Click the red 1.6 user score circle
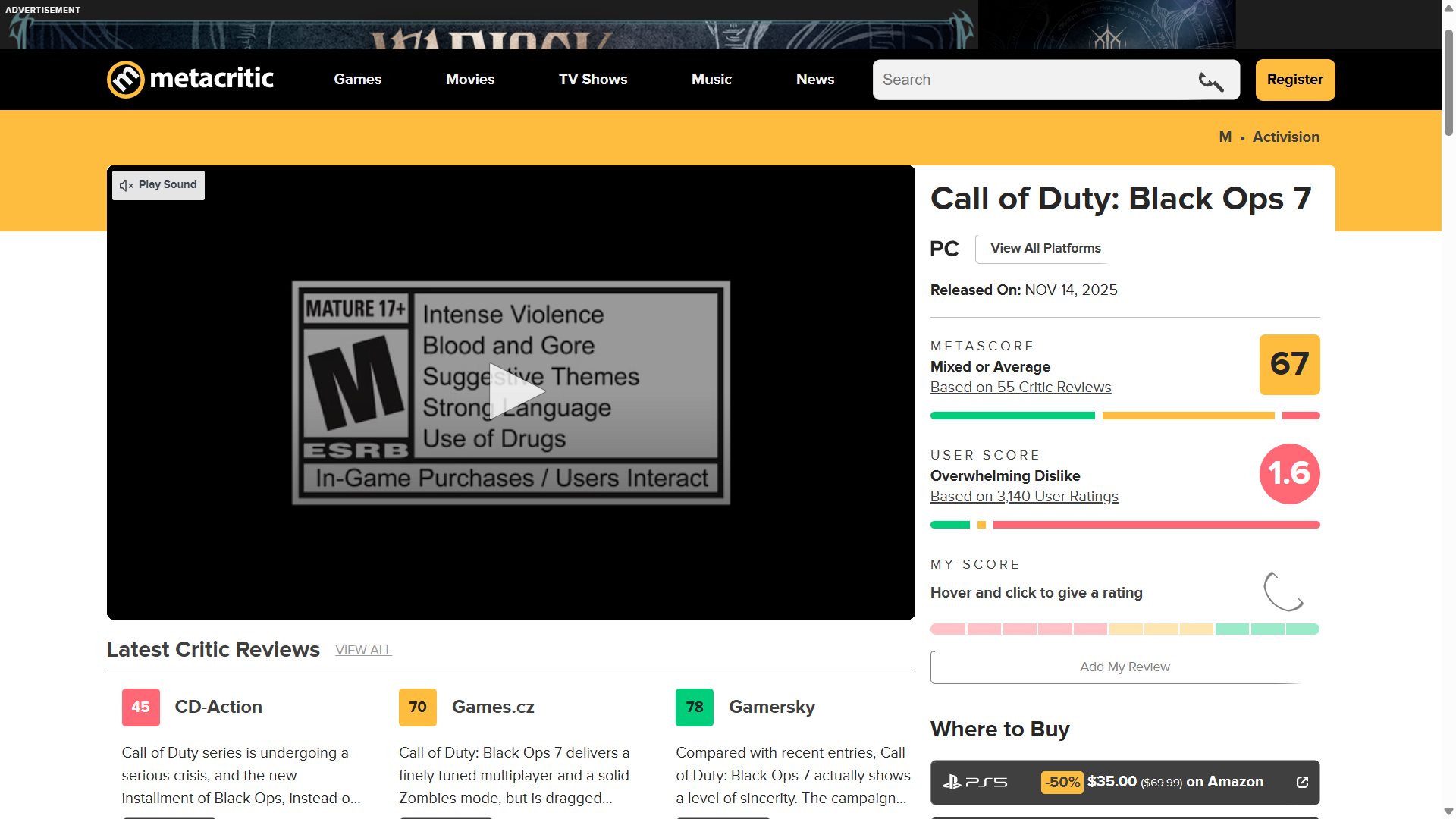Viewport: 1456px width, 819px height. tap(1289, 474)
